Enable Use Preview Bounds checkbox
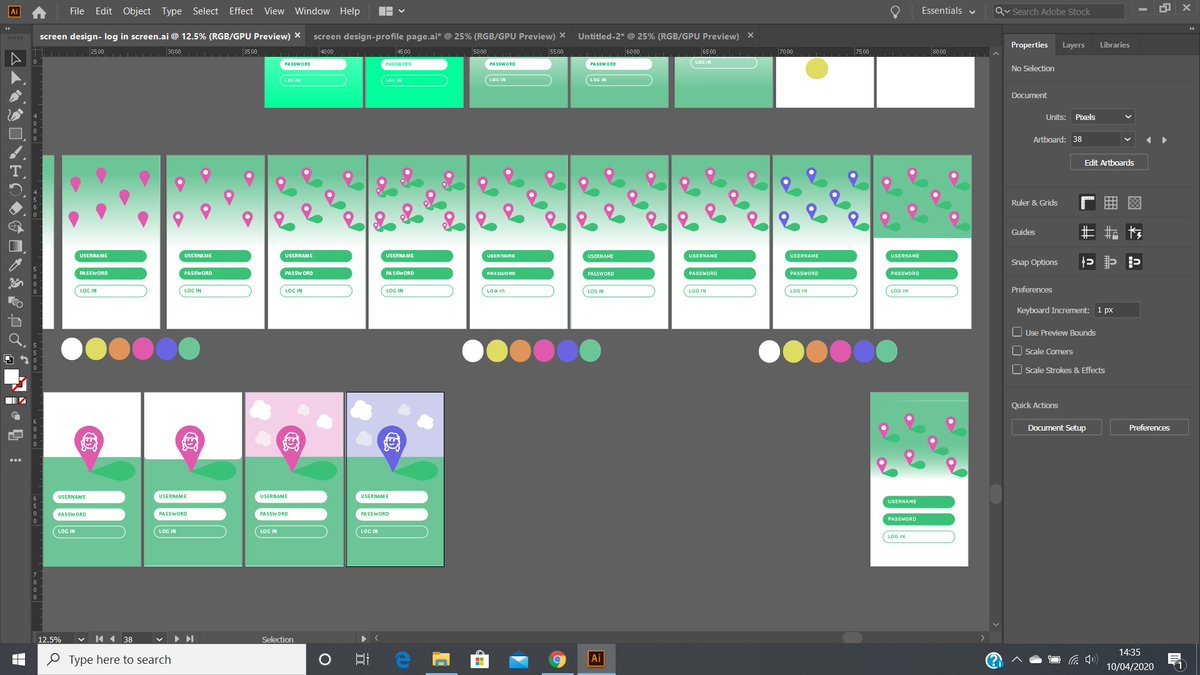This screenshot has height=675, width=1200. click(1017, 332)
